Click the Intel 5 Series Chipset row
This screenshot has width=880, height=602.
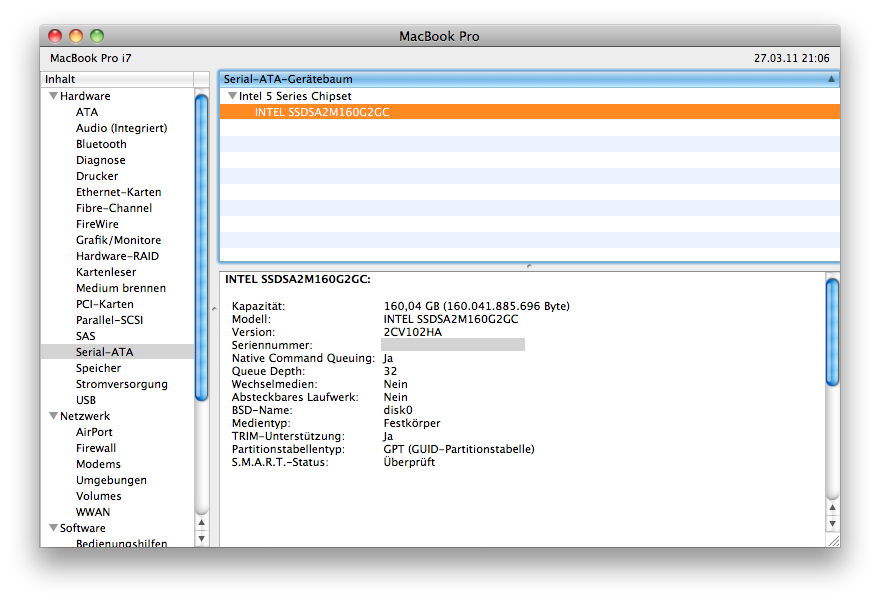coord(529,96)
